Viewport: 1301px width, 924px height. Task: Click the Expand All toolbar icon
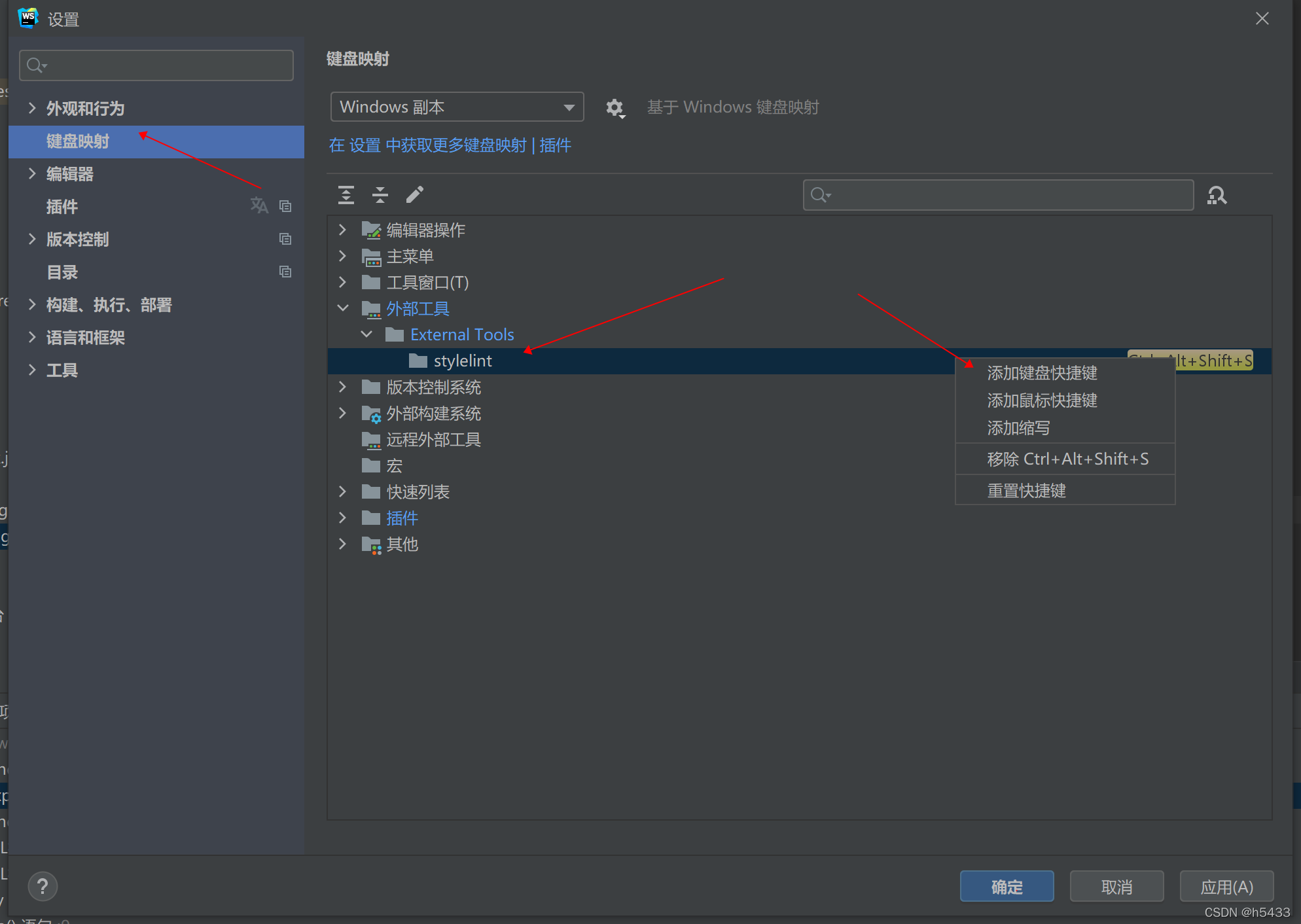tap(346, 194)
